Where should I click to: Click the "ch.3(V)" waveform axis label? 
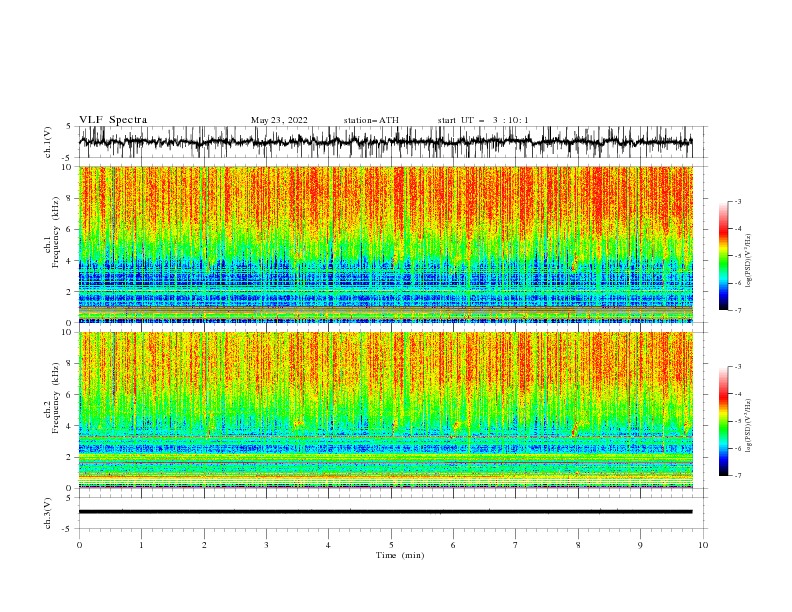tap(48, 513)
